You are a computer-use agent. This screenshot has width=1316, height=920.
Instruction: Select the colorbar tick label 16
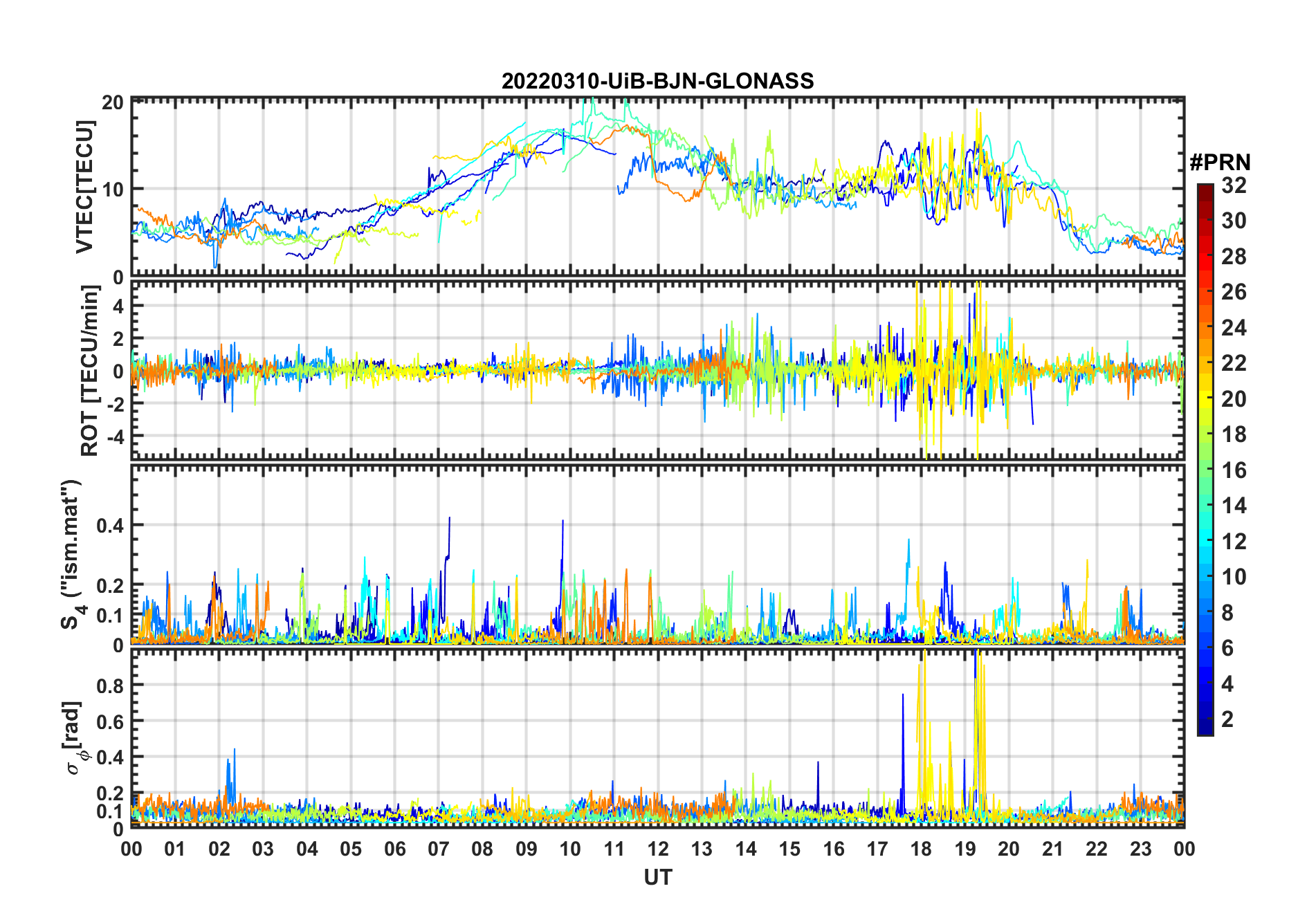point(1234,470)
